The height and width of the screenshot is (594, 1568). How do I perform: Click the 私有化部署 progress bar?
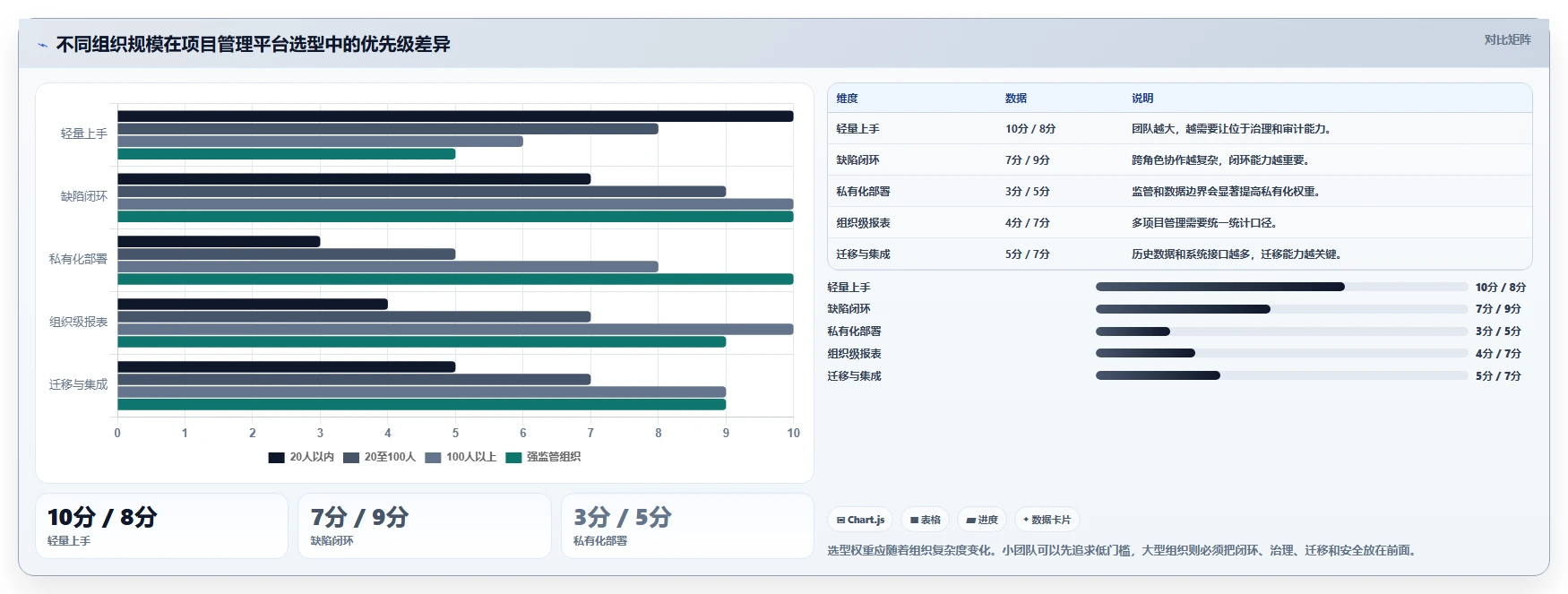click(x=1281, y=331)
